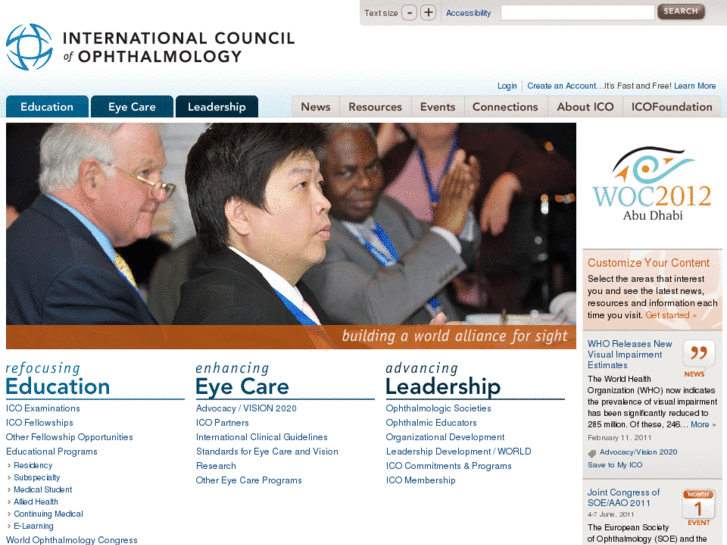Viewport: 727px width, 545px height.
Task: Open World Ophthalmology Congress link
Action: 71,540
